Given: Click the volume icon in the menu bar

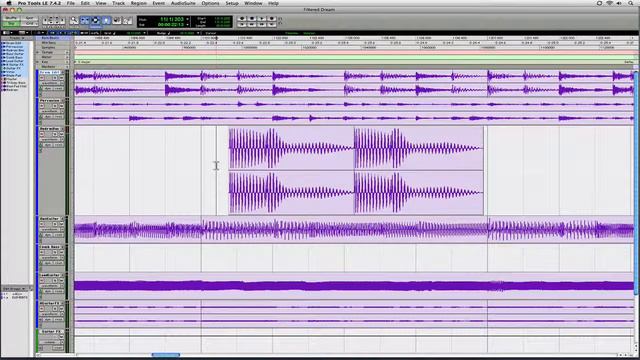Looking at the screenshot, I should (620, 3).
